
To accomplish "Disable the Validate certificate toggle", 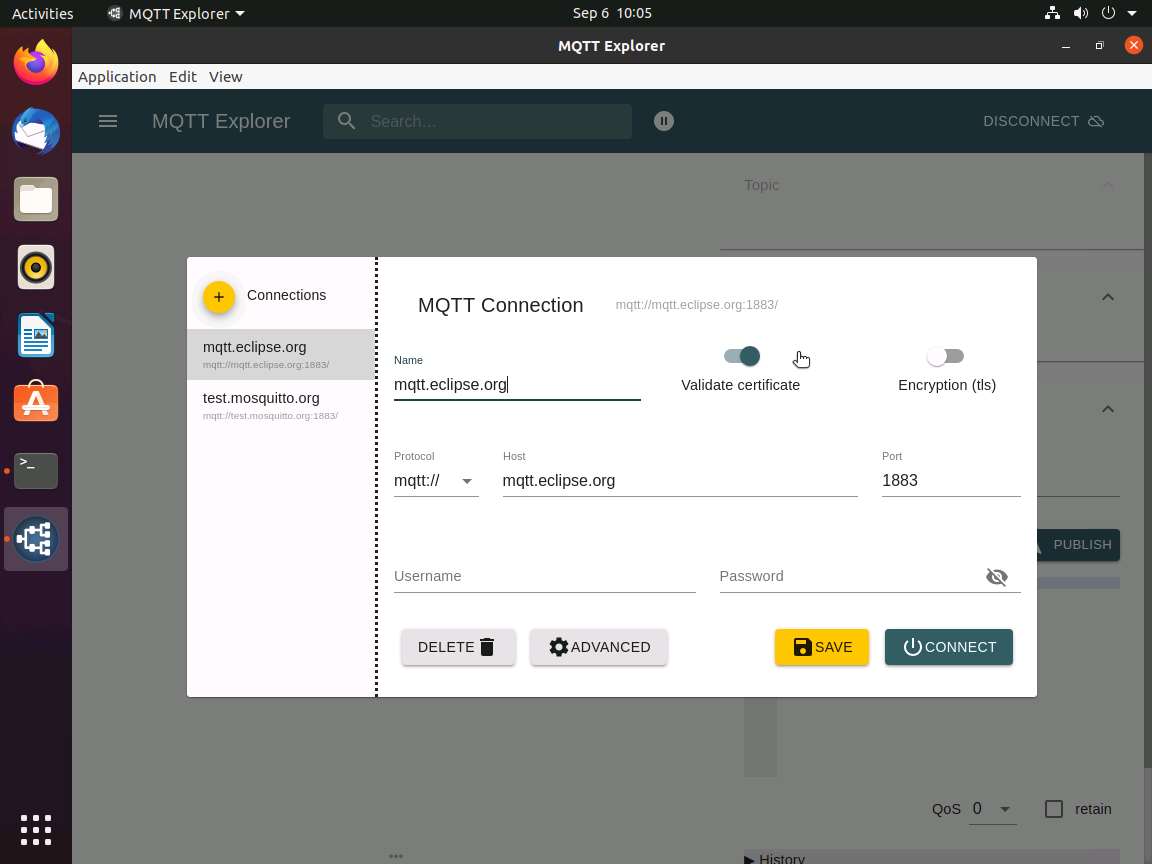I will tap(741, 356).
